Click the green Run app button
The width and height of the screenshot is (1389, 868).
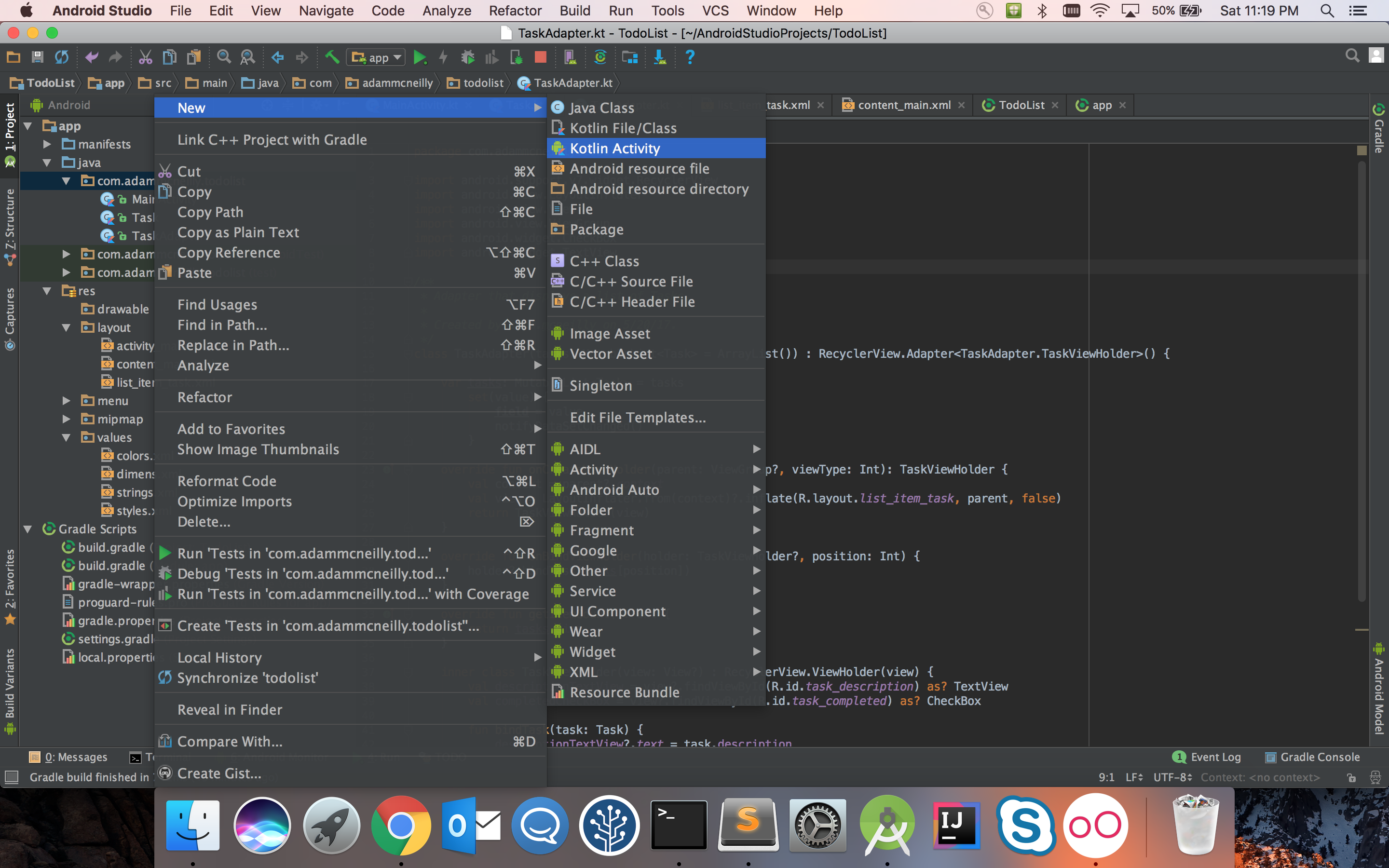420,57
